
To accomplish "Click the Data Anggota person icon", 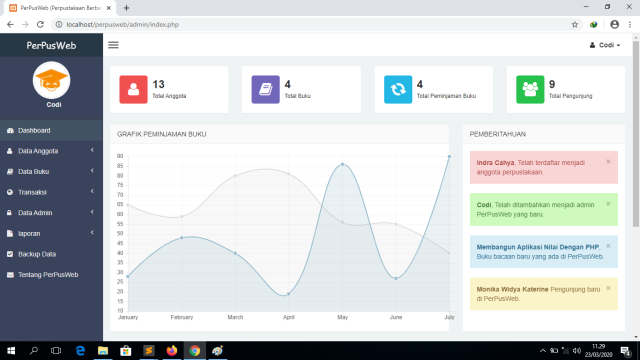I will pos(10,151).
